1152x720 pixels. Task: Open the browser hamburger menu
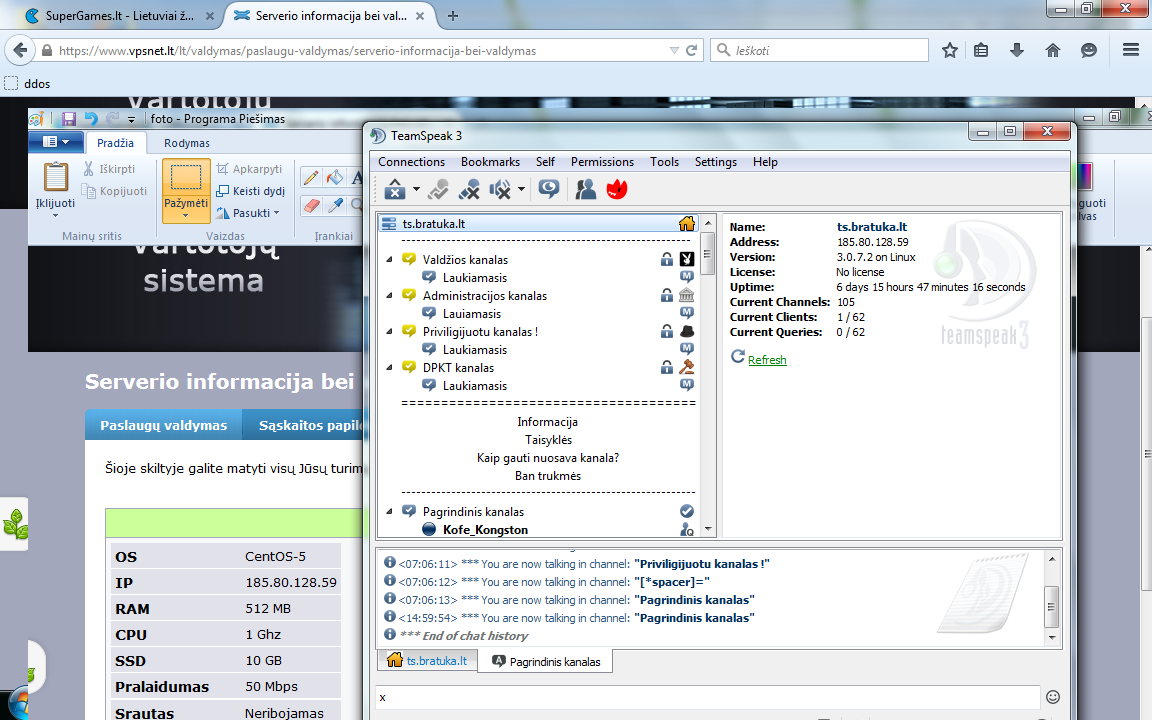pos(1131,50)
